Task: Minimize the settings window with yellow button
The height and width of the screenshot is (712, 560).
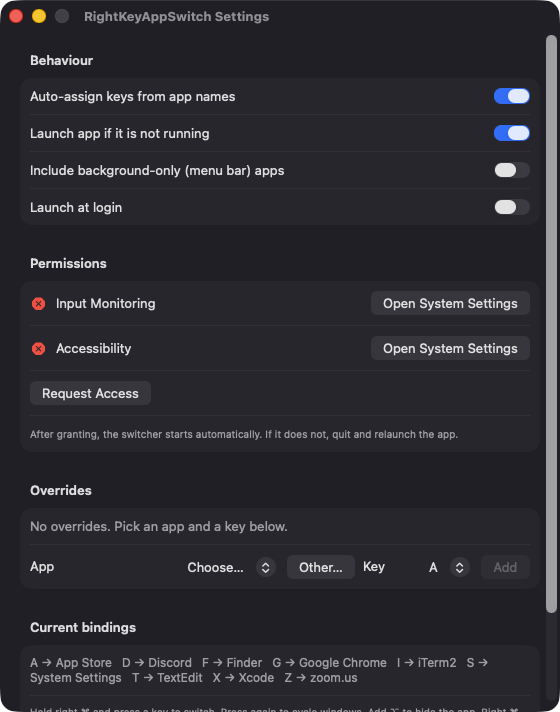Action: (39, 16)
